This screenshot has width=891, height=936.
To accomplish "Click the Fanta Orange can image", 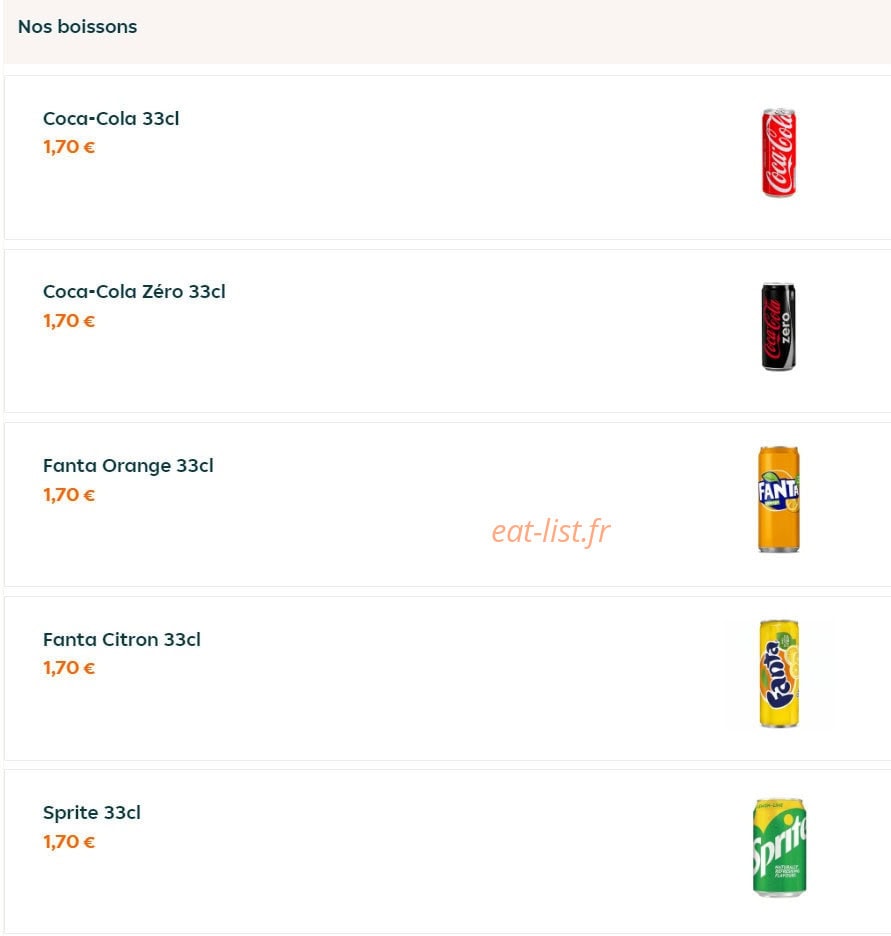I will 779,499.
